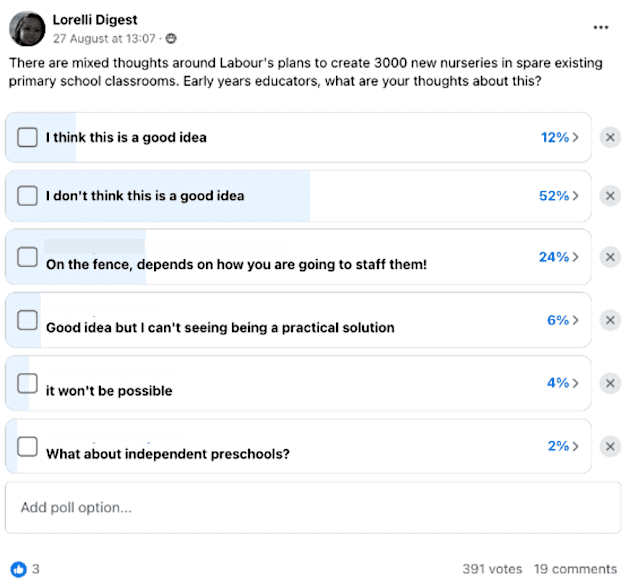The height and width of the screenshot is (587, 630).
Task: Expand voters for the 52% result
Action: pos(559,196)
